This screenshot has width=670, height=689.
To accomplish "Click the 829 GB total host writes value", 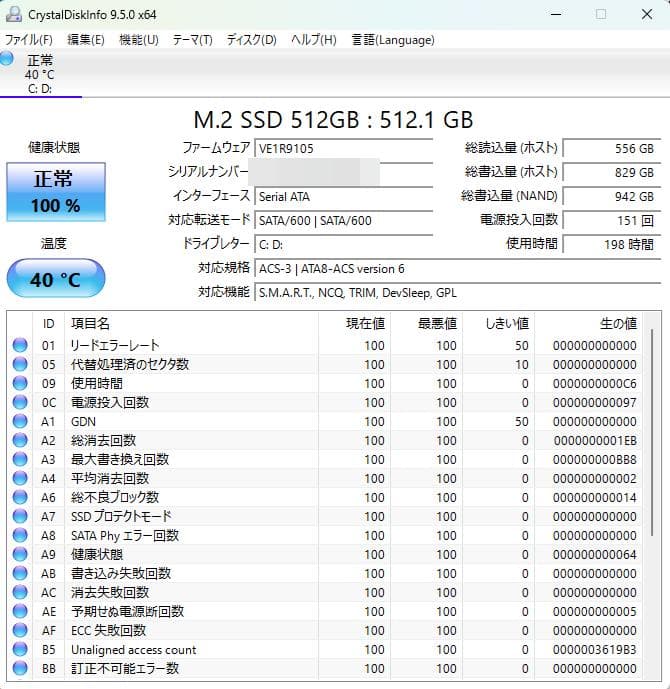I will [612, 172].
